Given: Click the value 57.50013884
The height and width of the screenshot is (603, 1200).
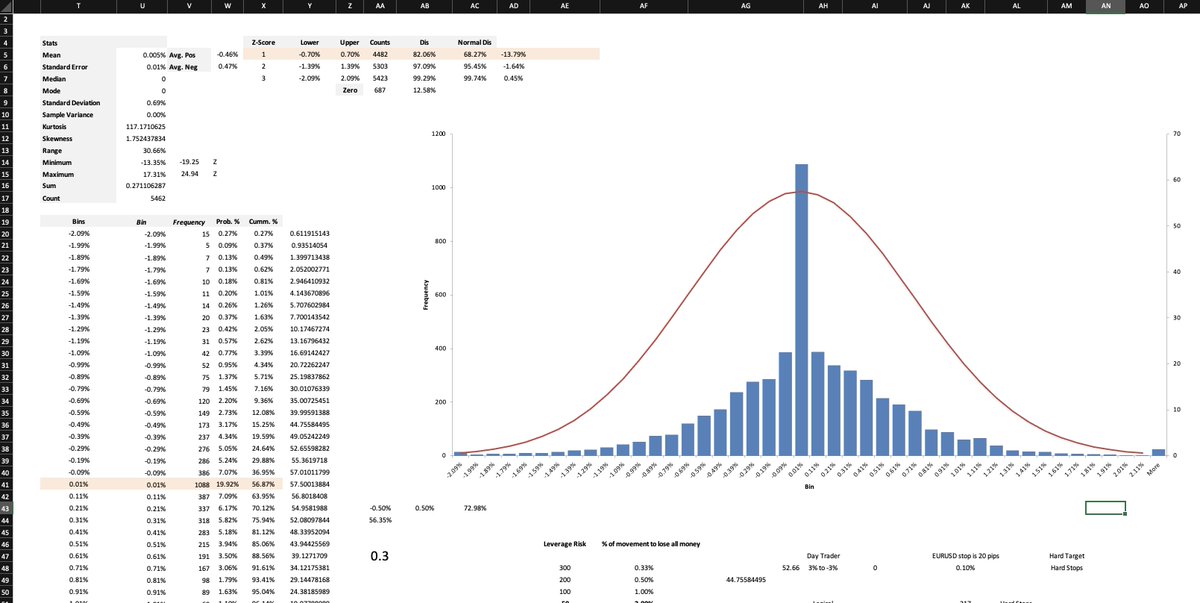Looking at the screenshot, I should (x=309, y=484).
